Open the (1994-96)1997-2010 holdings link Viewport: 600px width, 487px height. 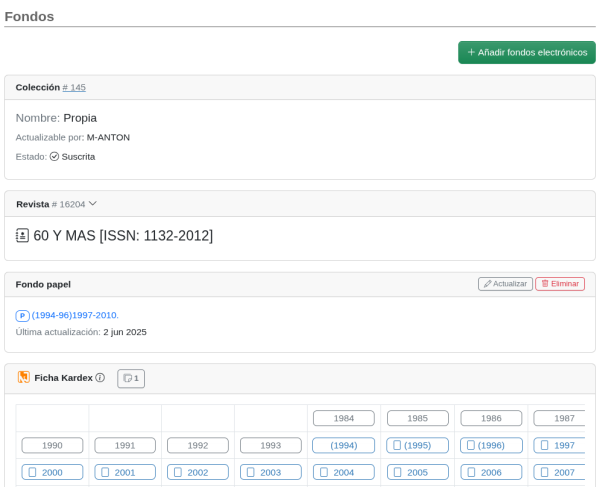tap(75, 315)
